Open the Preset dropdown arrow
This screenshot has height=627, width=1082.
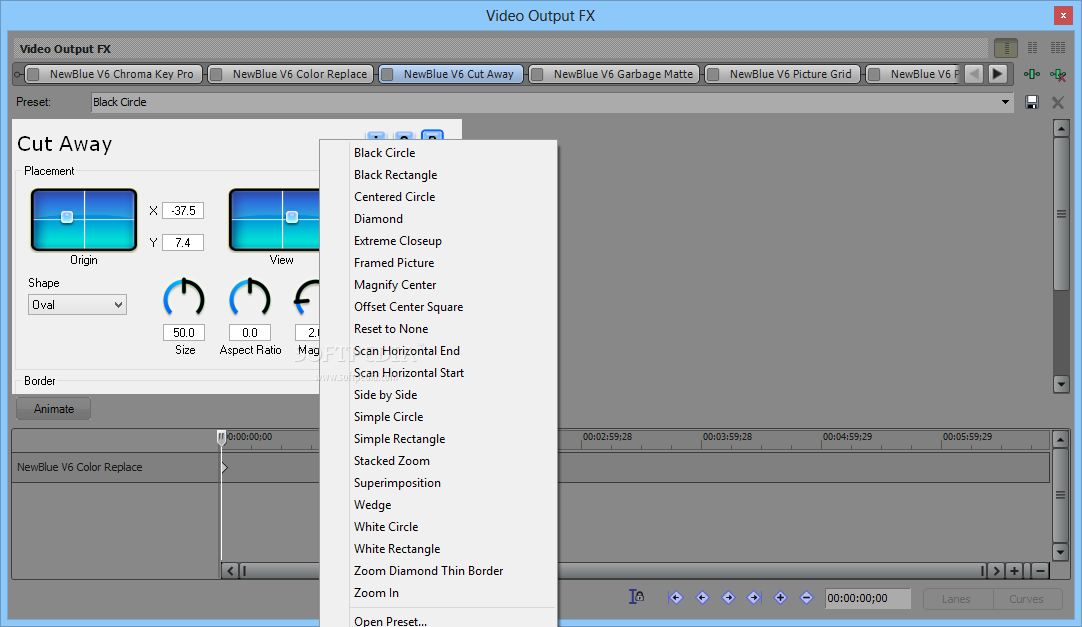[x=1005, y=102]
